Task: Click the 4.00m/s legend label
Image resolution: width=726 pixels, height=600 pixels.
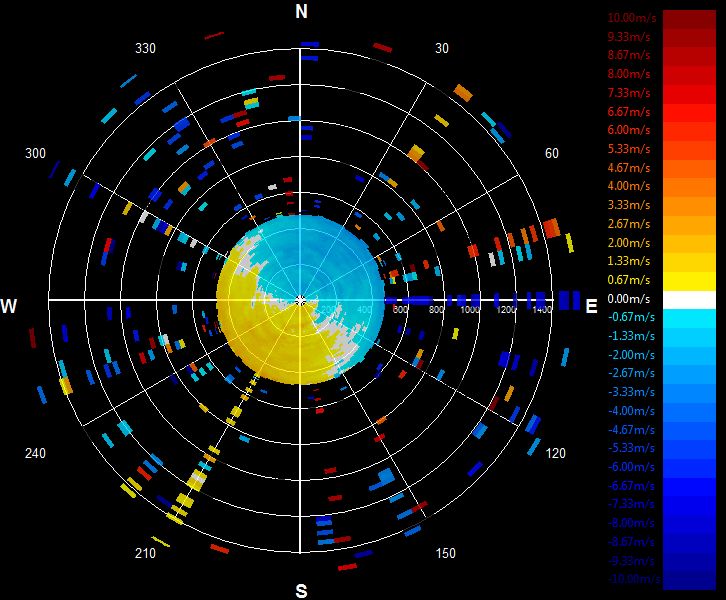Action: click(629, 186)
